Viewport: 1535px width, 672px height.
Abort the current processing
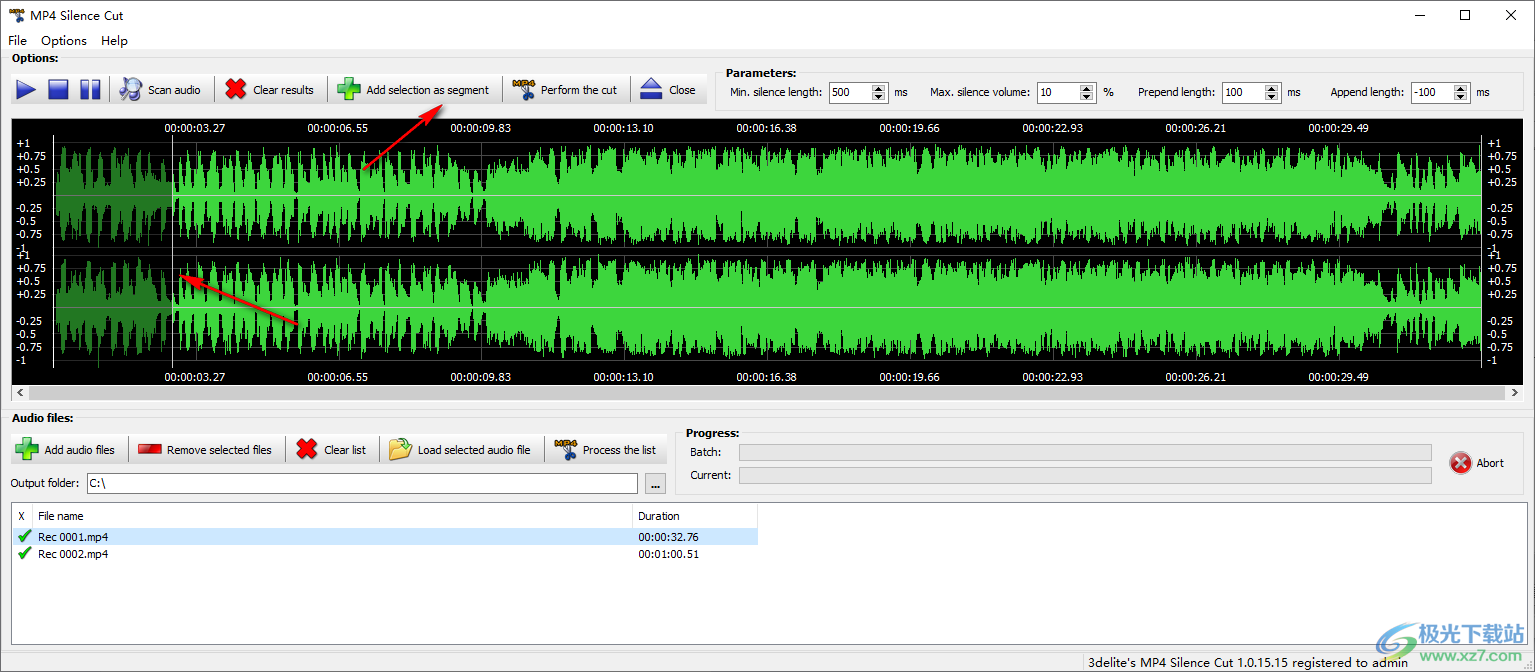1477,463
